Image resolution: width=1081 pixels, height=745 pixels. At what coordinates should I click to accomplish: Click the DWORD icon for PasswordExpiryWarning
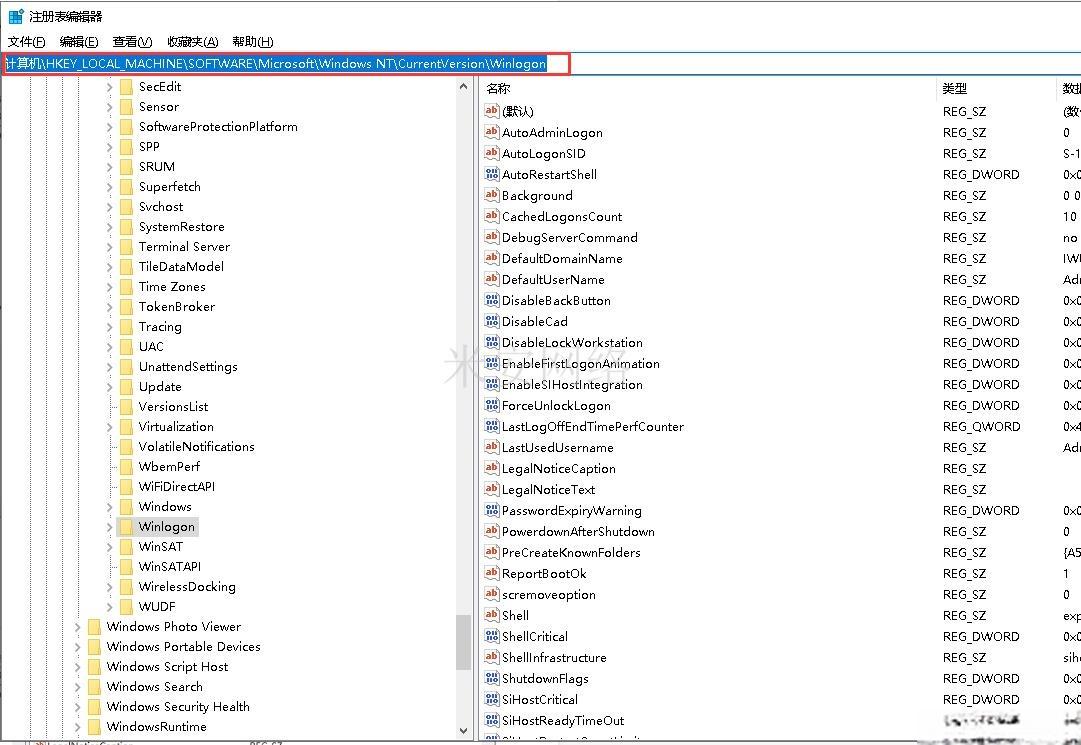click(492, 511)
